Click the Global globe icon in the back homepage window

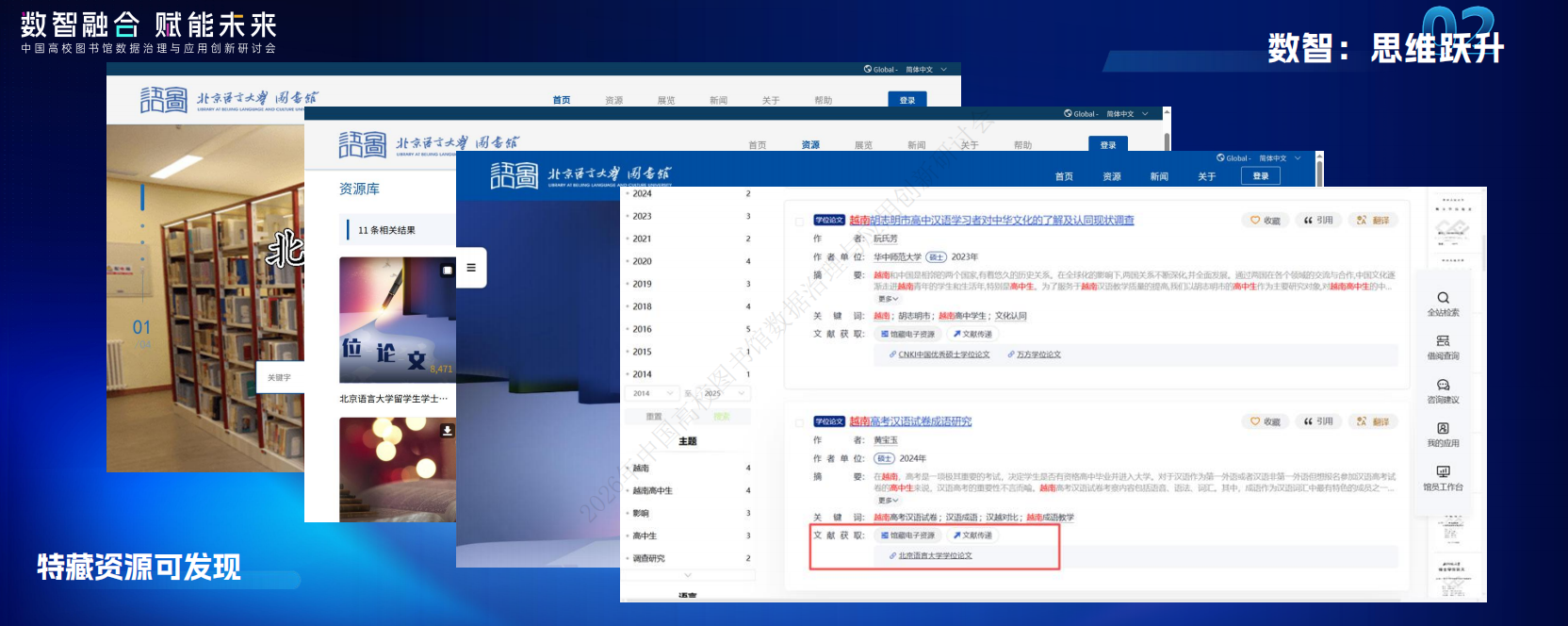pyautogui.click(x=868, y=69)
